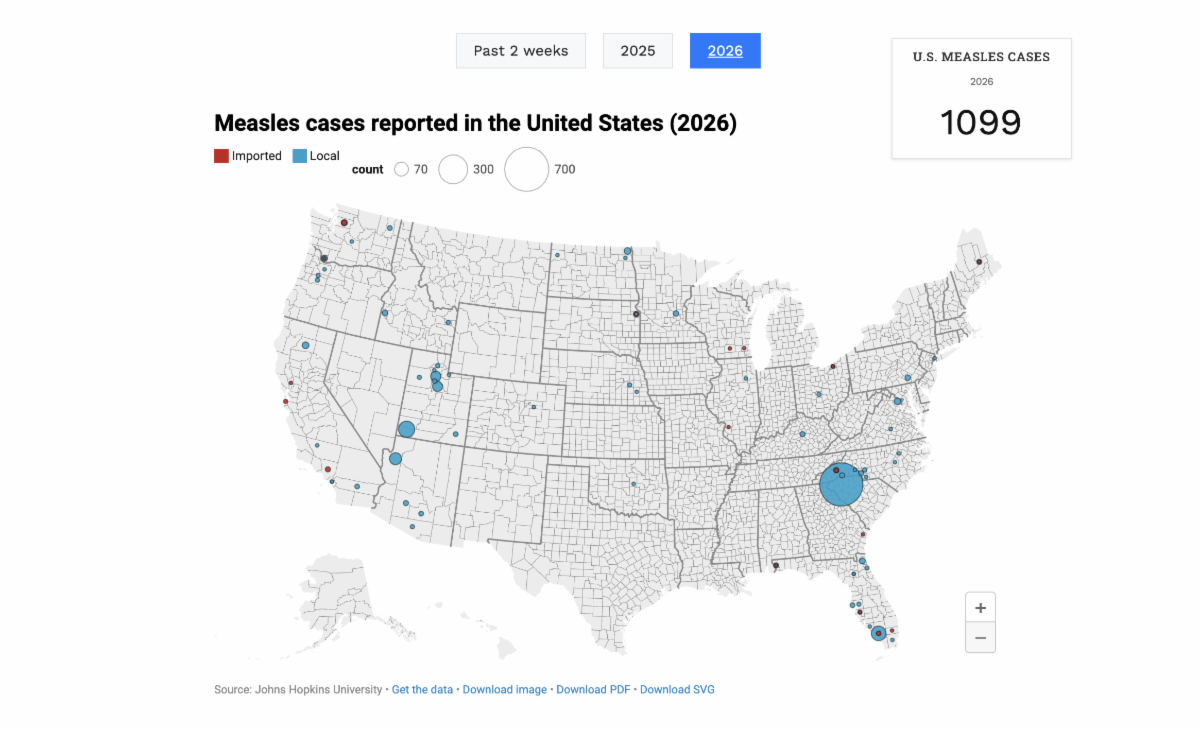Viewport: 1200px width, 730px height.
Task: Click the Download SVG link
Action: [x=677, y=690]
